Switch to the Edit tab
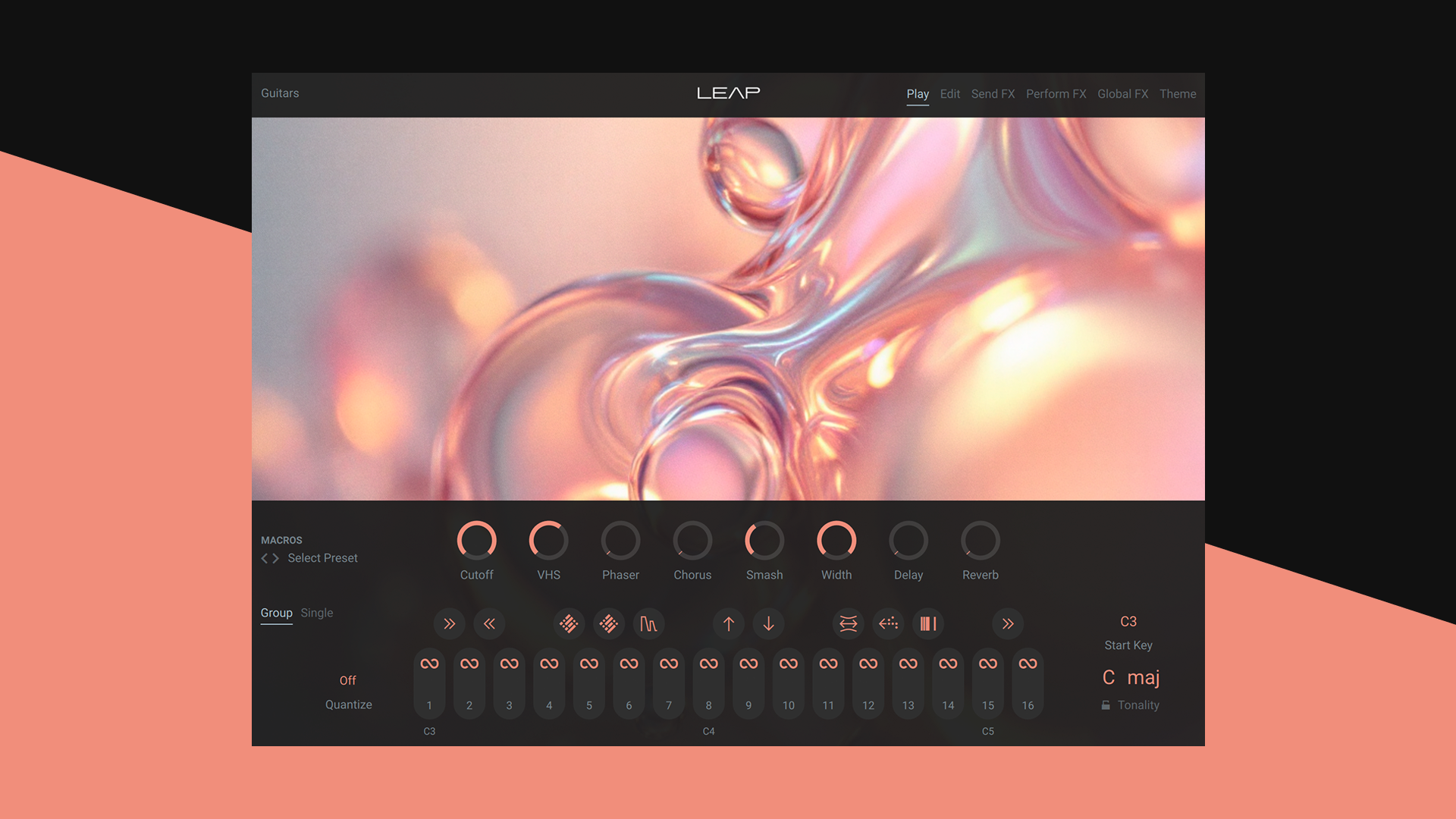This screenshot has height=819, width=1456. coord(949,93)
